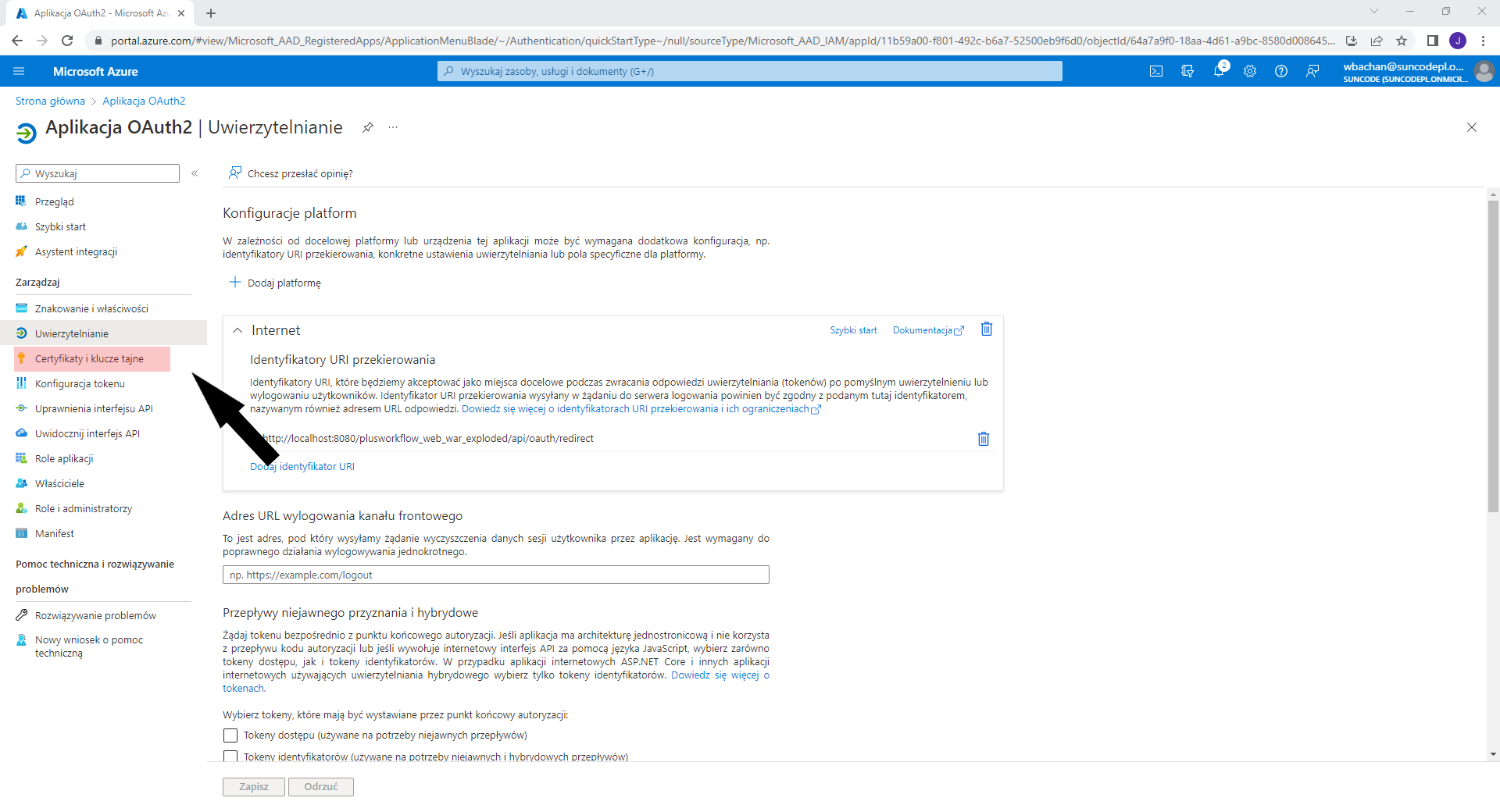
Task: Close the Uwierzytelnianie blade with the X
Action: tap(1472, 127)
